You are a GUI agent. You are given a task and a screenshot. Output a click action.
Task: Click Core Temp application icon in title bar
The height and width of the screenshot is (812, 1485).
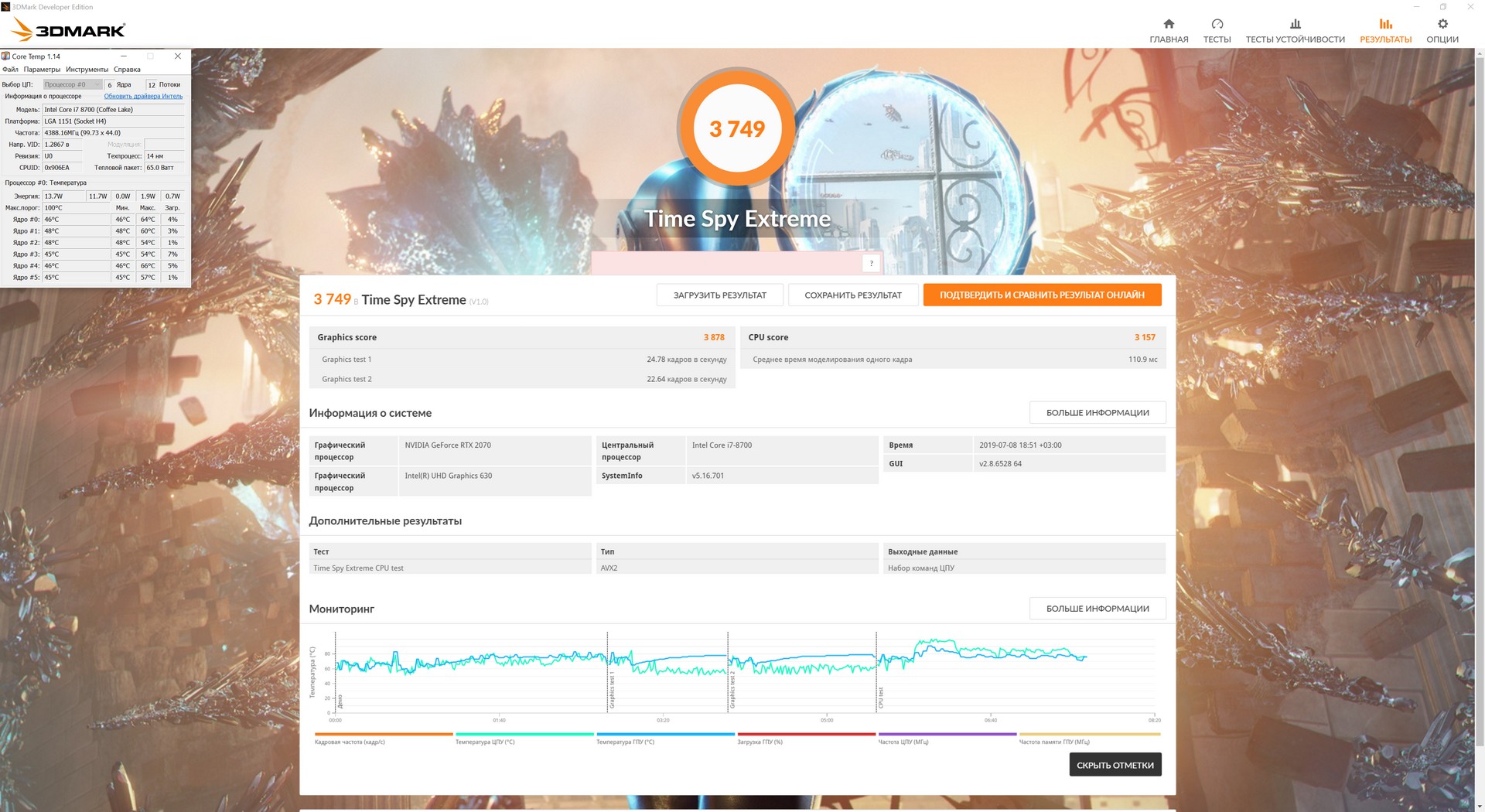tap(6, 56)
